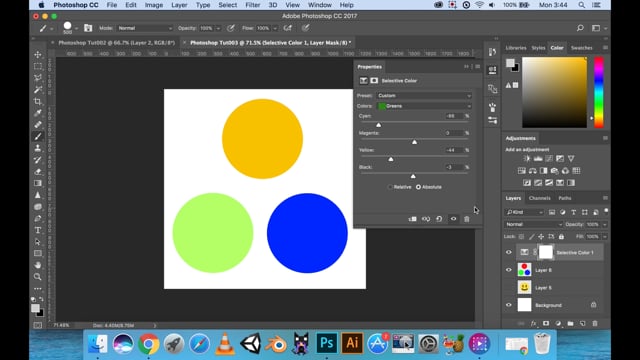Select the Move tool

tap(38, 54)
